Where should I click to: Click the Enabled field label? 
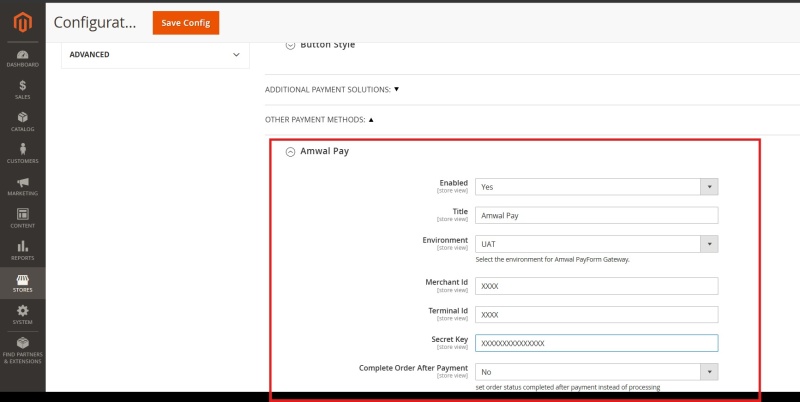tap(454, 183)
